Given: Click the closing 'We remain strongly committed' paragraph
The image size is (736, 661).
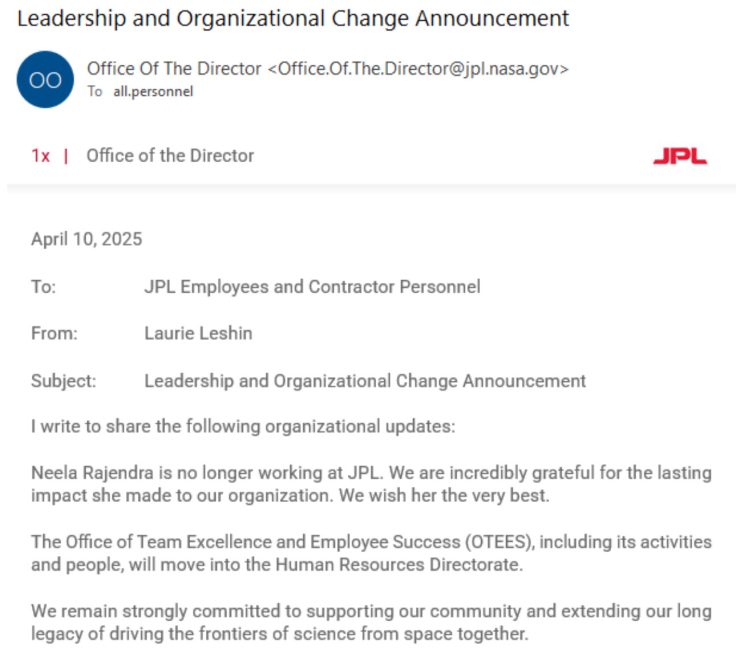Looking at the screenshot, I should pyautogui.click(x=371, y=622).
